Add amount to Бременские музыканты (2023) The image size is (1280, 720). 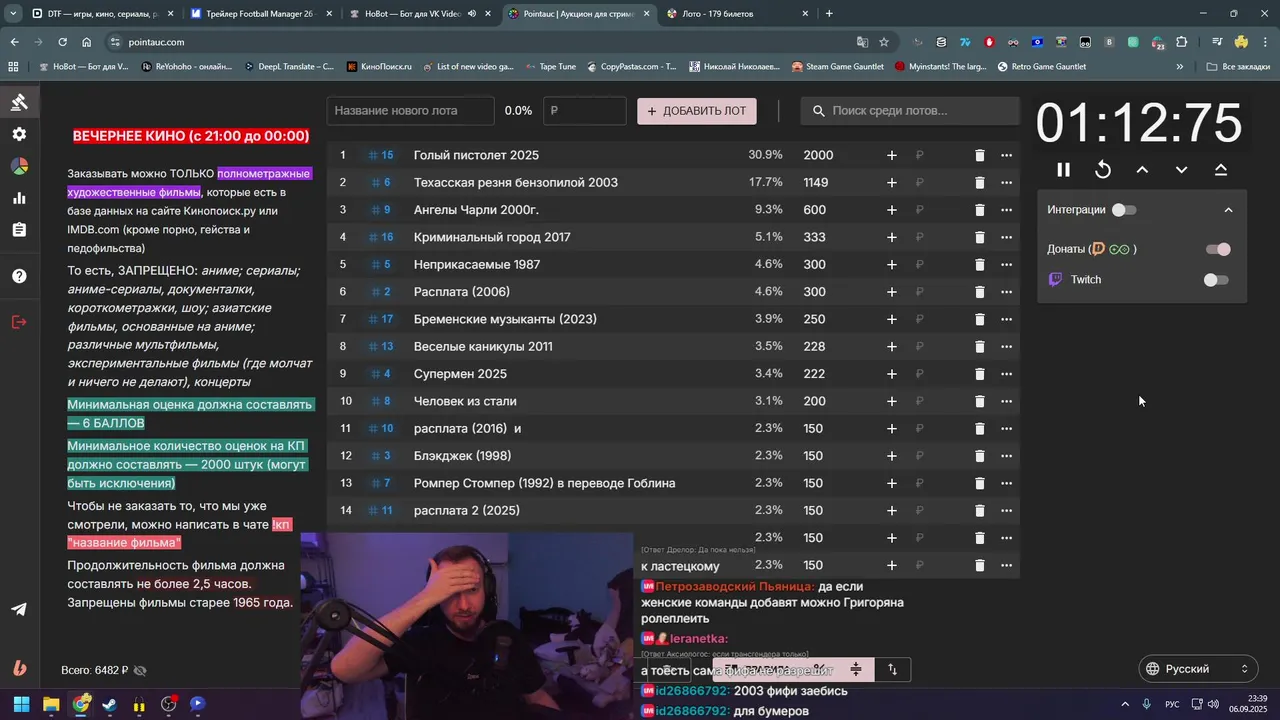click(892, 319)
